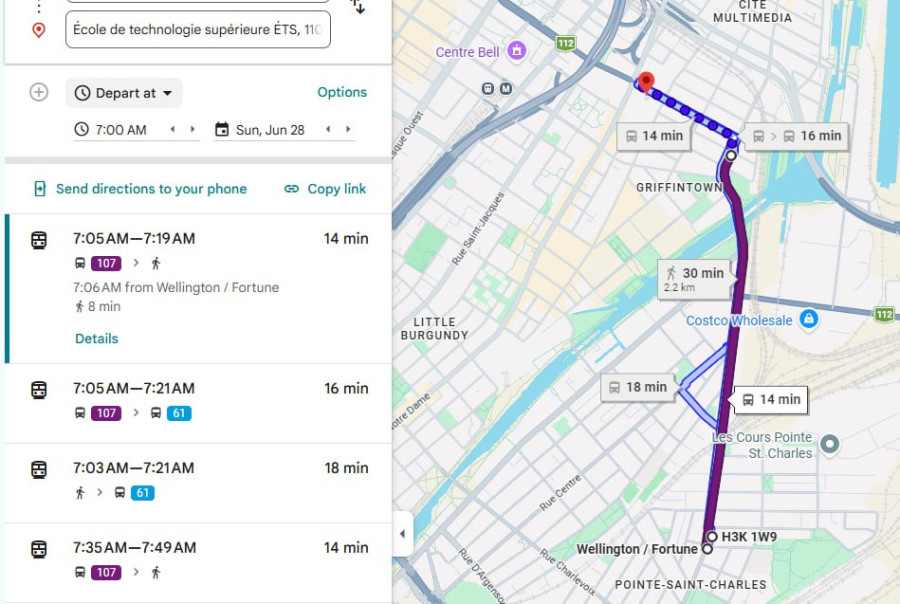The width and height of the screenshot is (900, 604).
Task: Click the red destination pin on map
Action: click(646, 83)
